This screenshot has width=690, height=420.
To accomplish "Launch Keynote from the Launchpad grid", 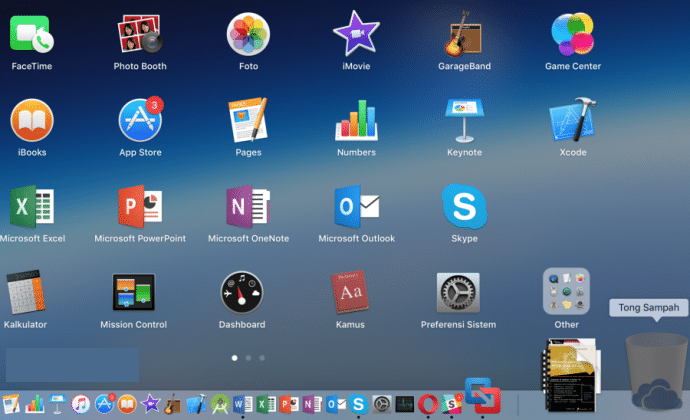I will pos(464,121).
